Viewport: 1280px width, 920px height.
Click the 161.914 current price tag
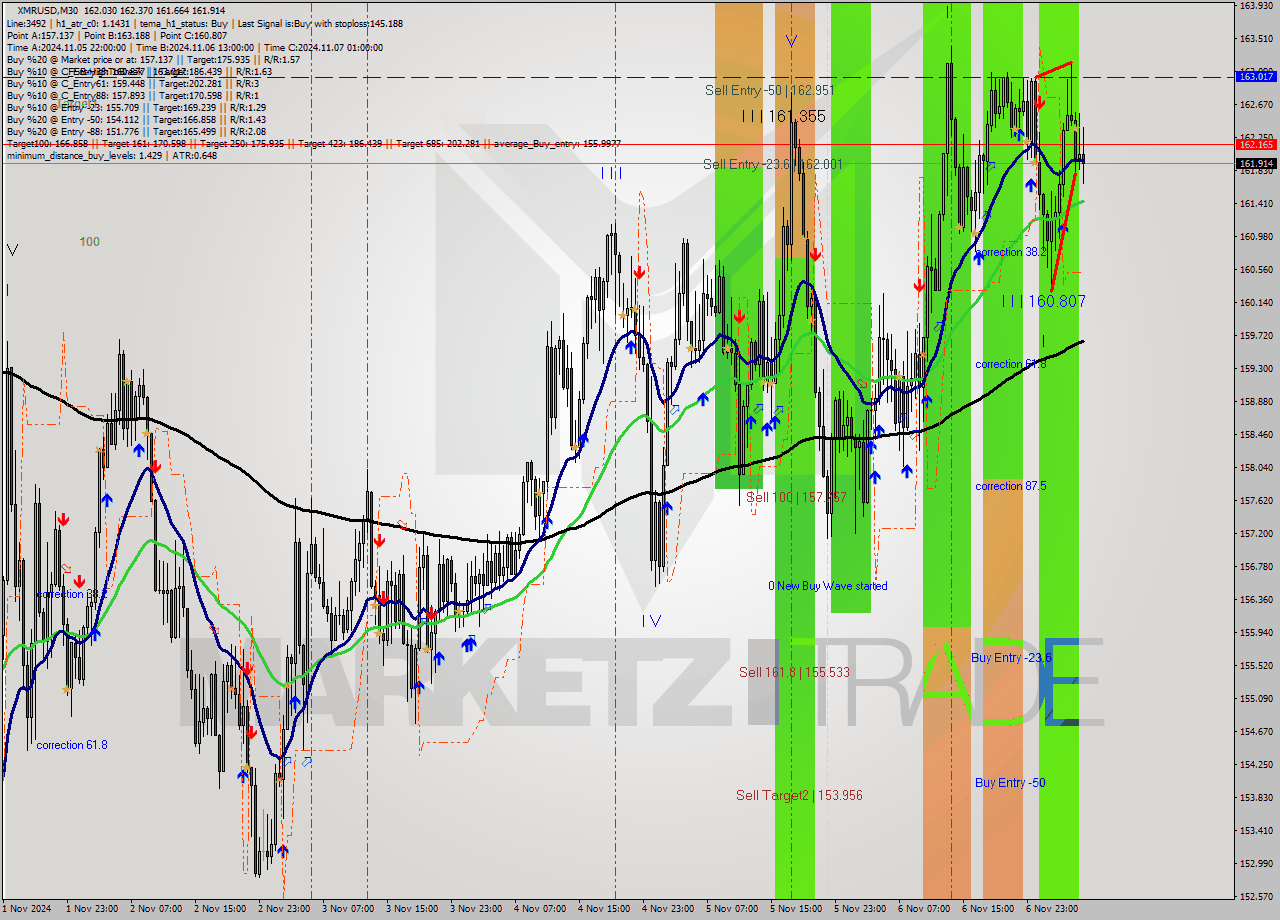click(x=1257, y=163)
